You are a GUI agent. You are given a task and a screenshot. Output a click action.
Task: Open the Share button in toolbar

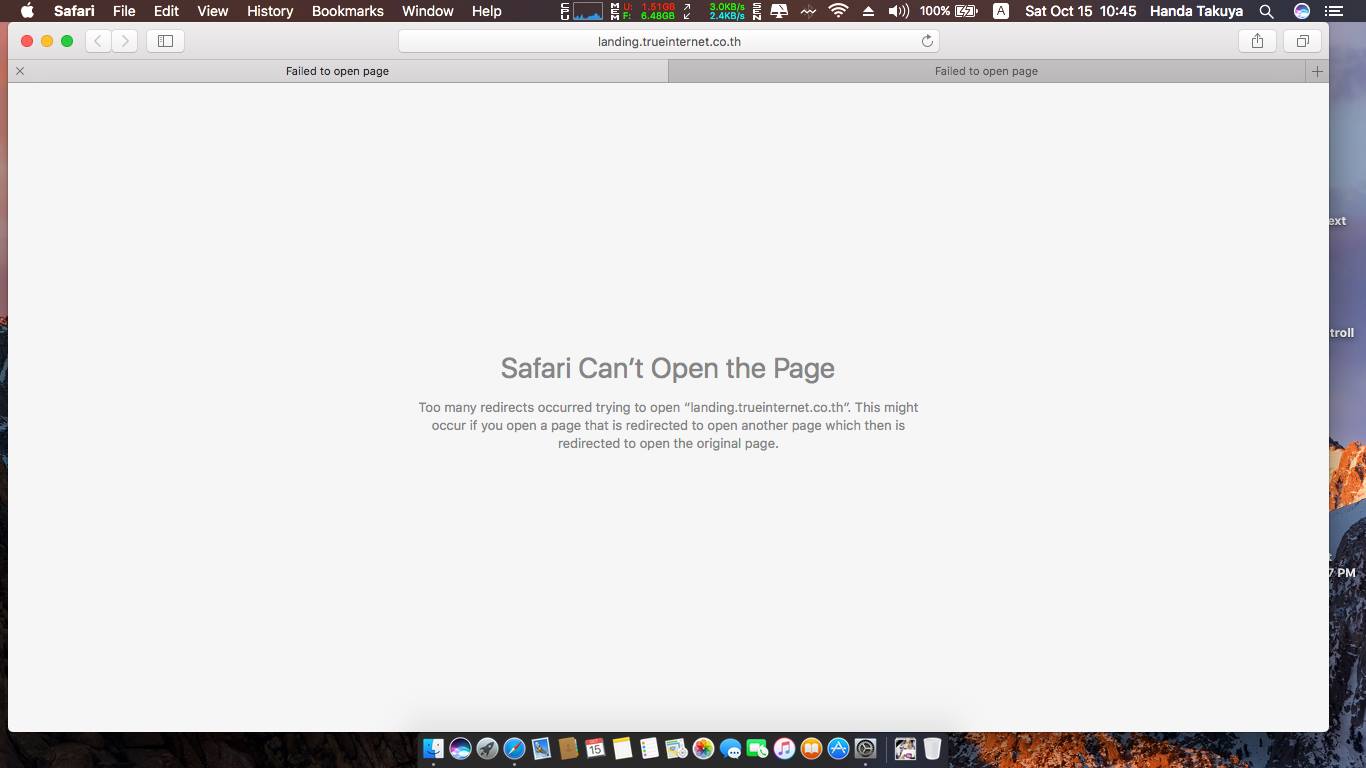pos(1257,41)
